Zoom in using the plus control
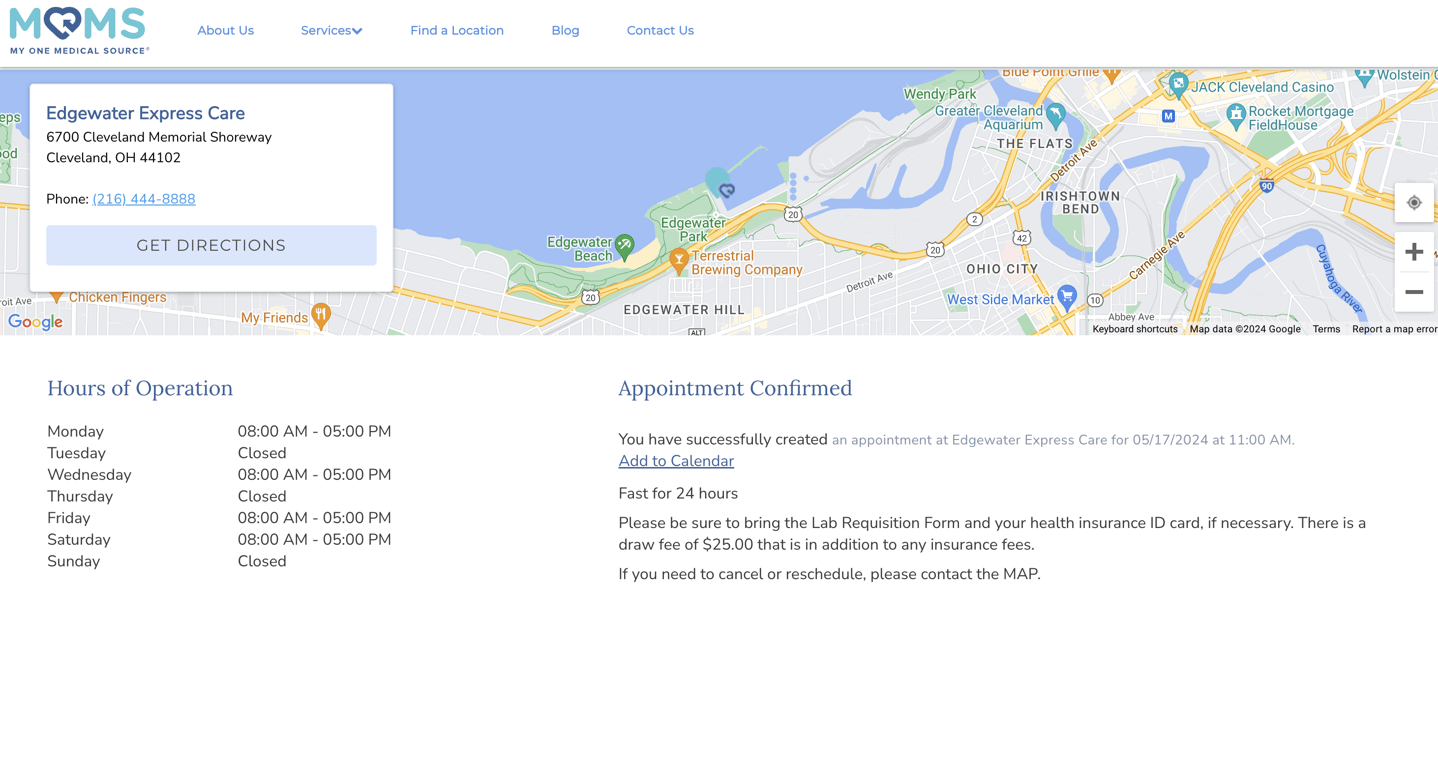Viewport: 1438px width, 763px height. [1413, 251]
